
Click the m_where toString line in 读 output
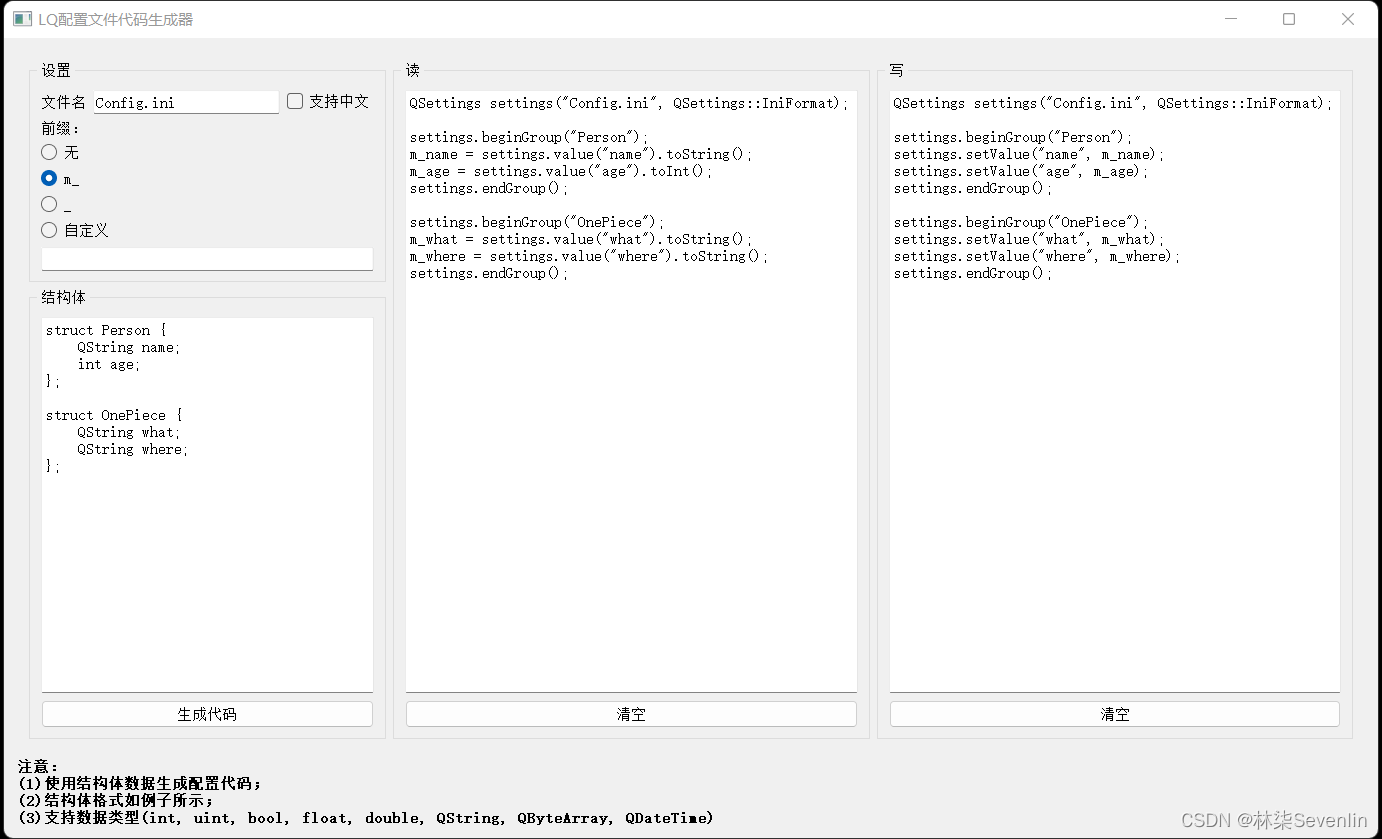[589, 256]
